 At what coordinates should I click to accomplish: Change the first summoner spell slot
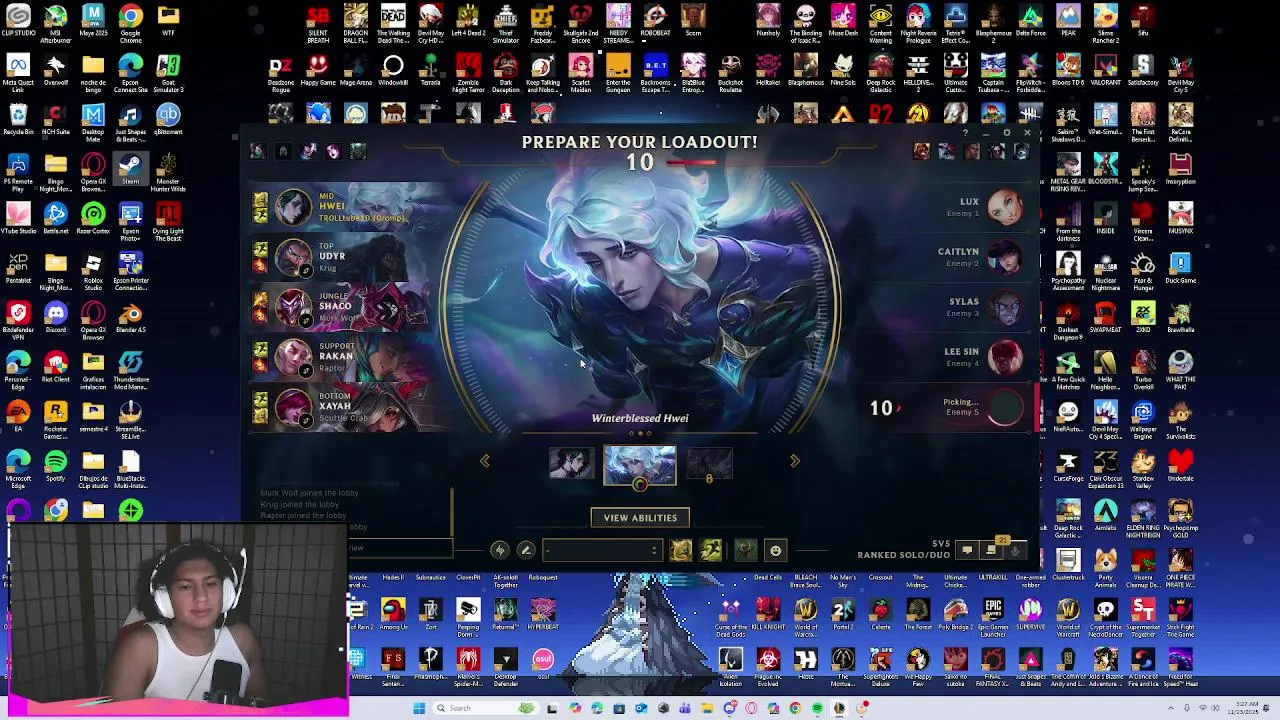click(x=681, y=550)
